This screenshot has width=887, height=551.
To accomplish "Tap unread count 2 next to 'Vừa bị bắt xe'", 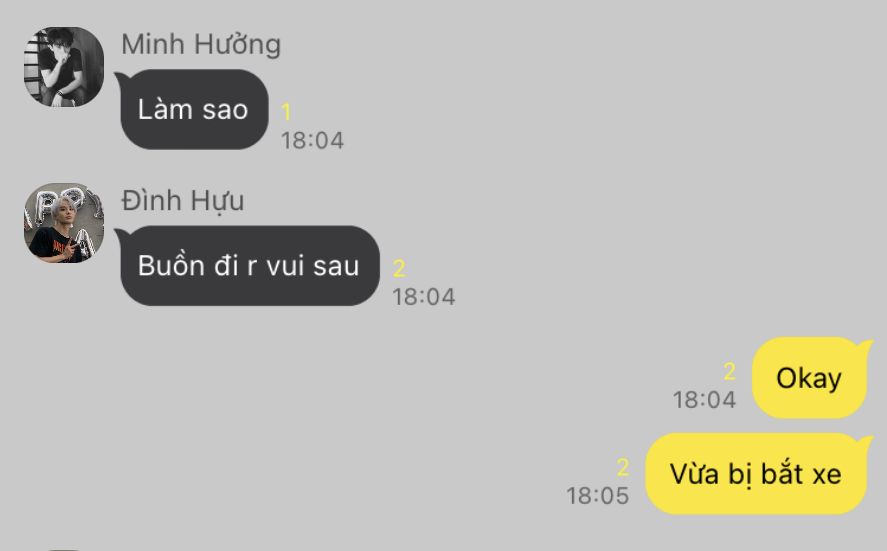I will [x=623, y=468].
